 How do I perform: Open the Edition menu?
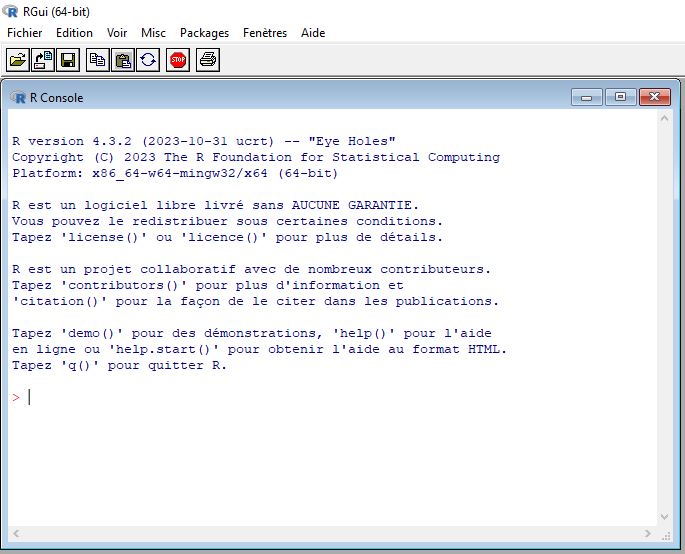pyautogui.click(x=74, y=33)
